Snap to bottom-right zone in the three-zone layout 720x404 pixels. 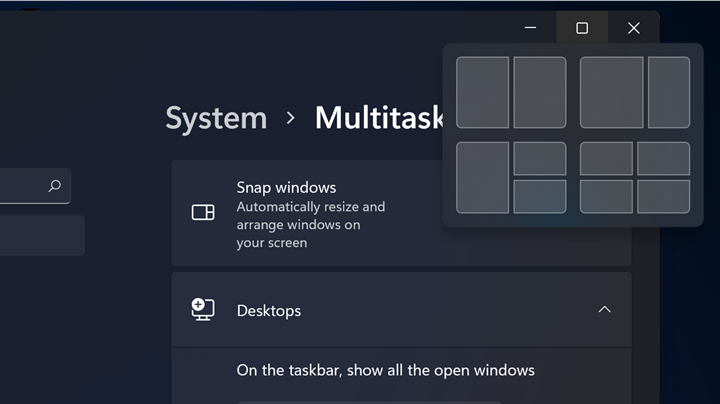coord(540,196)
